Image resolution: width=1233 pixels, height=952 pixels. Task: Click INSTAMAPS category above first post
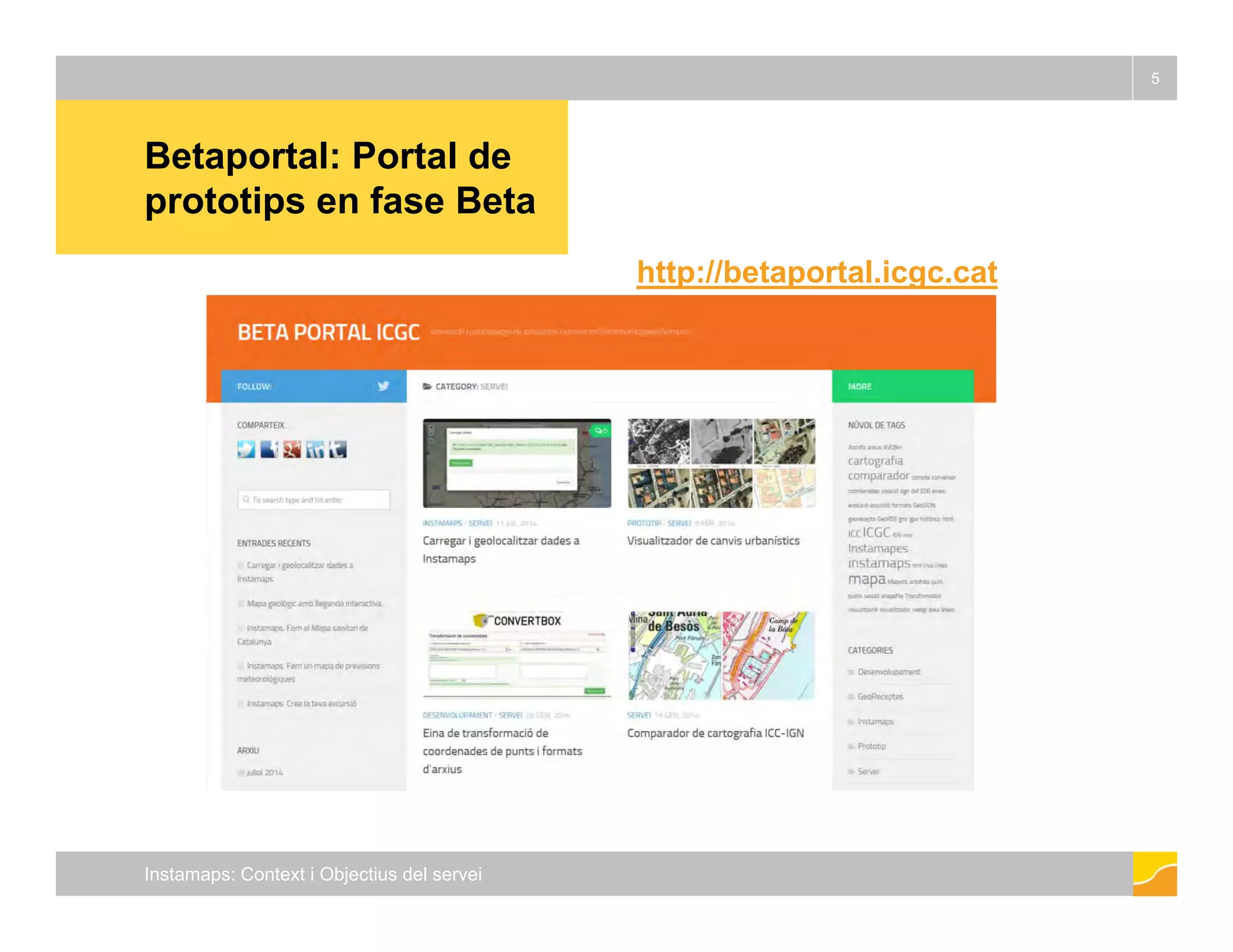[443, 523]
